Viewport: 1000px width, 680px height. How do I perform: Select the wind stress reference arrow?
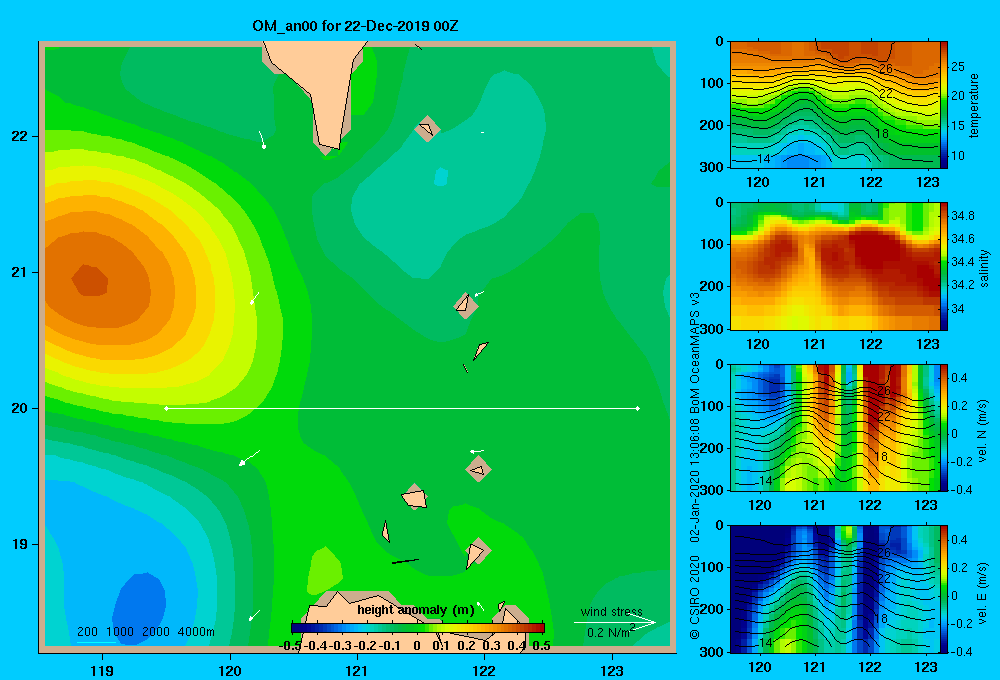point(615,623)
